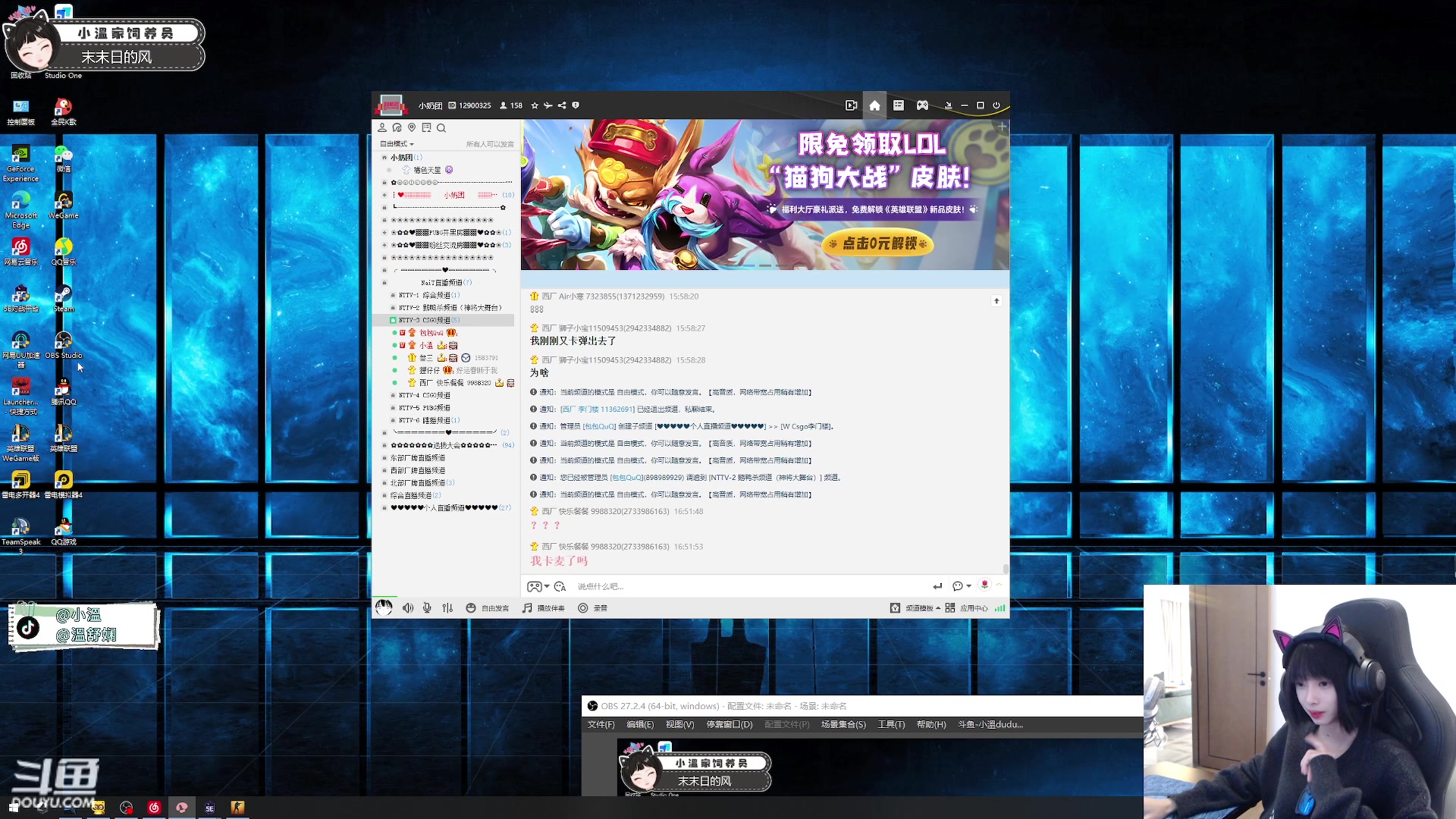Click the channel info exclamation icon
This screenshot has width=1456, height=819.
(576, 105)
